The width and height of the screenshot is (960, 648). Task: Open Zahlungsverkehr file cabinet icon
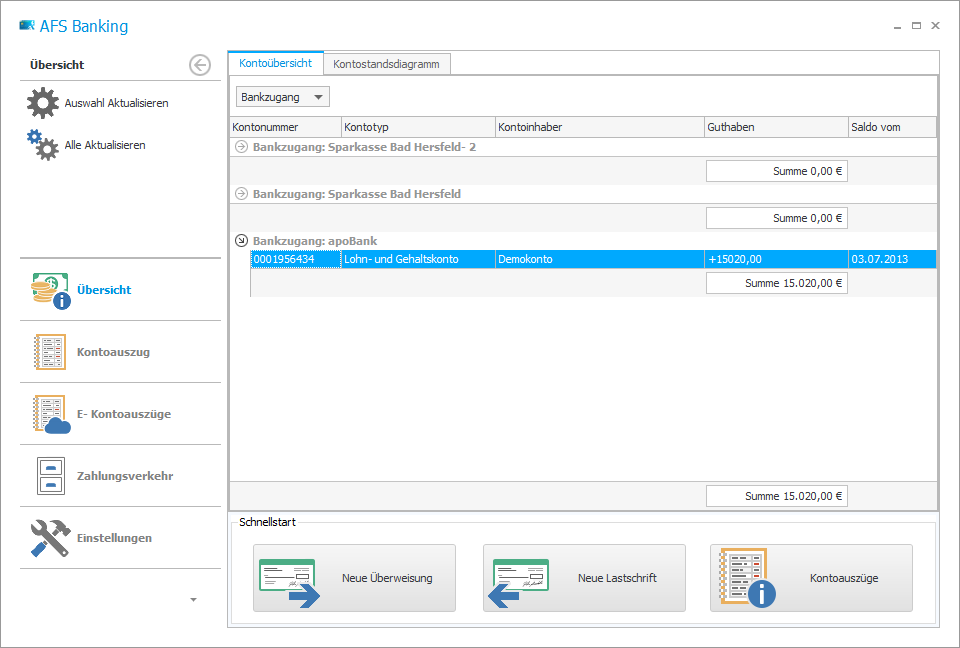(x=51, y=476)
